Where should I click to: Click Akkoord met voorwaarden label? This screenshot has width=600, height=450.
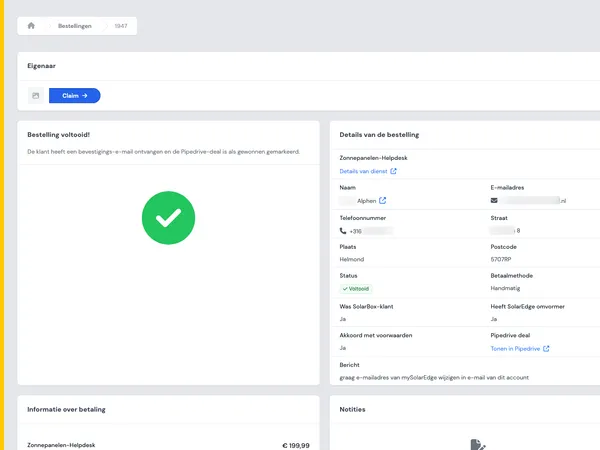[376, 335]
